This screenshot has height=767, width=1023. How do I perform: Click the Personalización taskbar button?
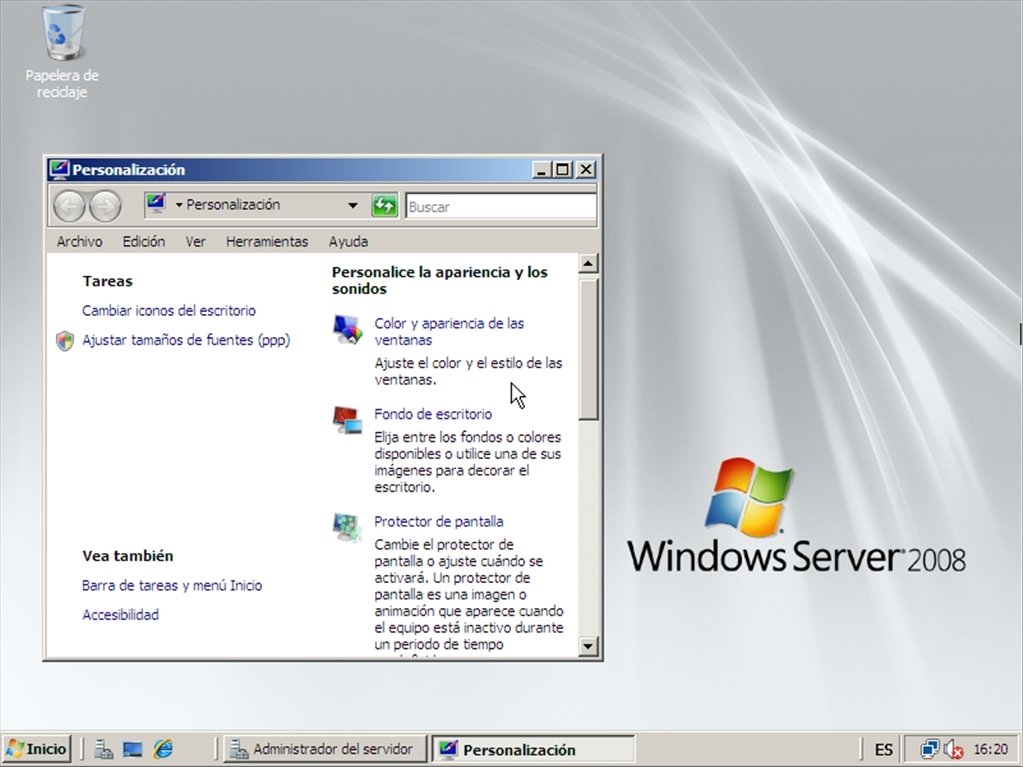click(533, 749)
